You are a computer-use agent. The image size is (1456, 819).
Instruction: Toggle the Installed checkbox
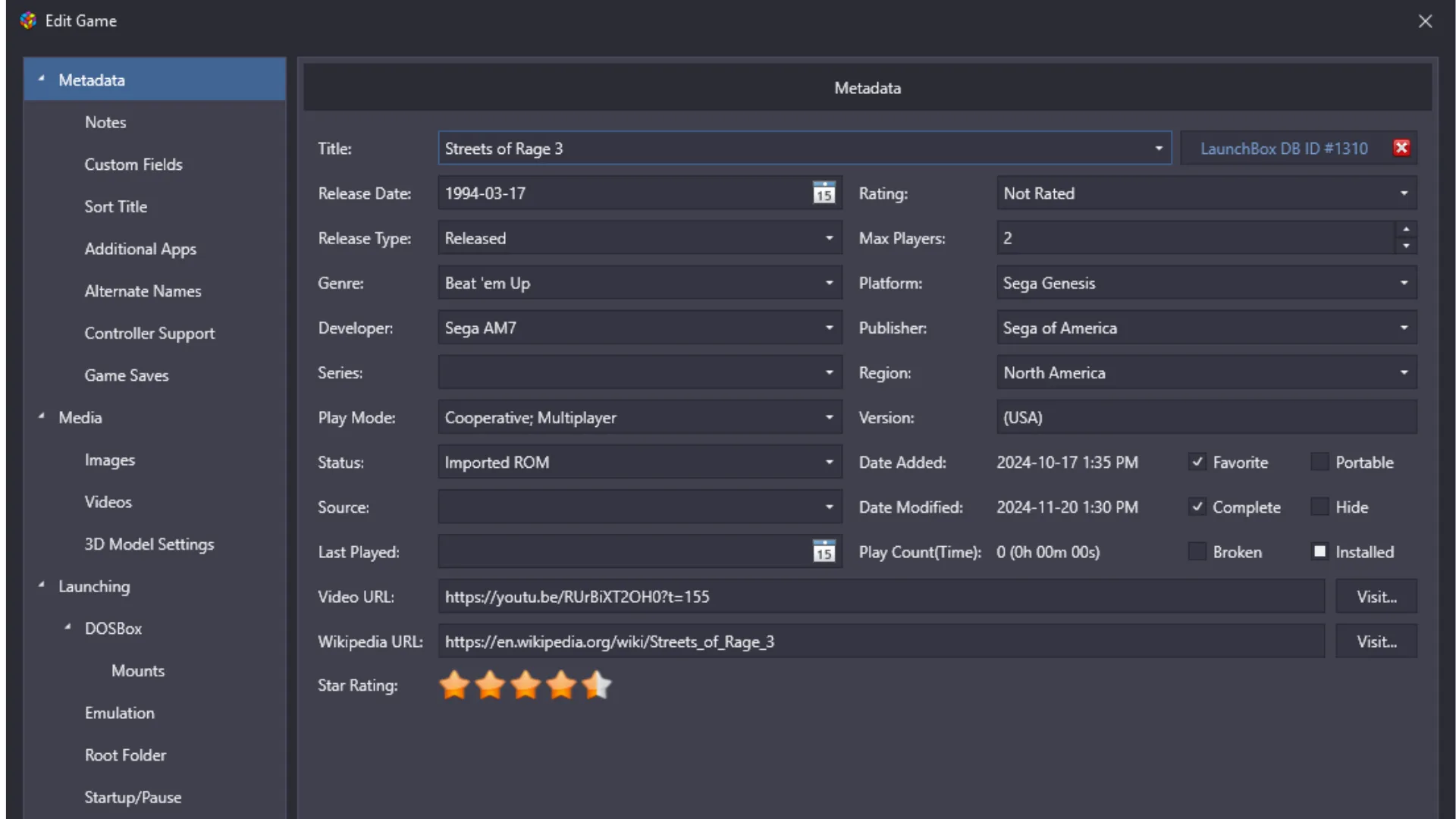1319,551
